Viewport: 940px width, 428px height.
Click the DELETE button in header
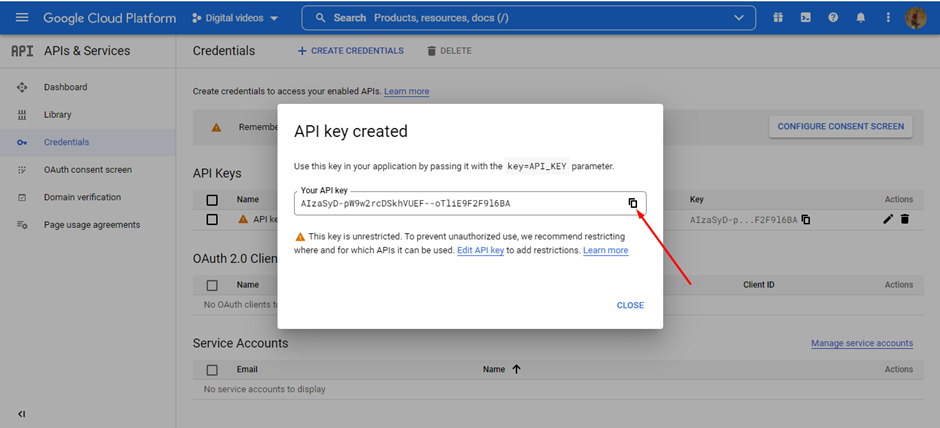449,51
